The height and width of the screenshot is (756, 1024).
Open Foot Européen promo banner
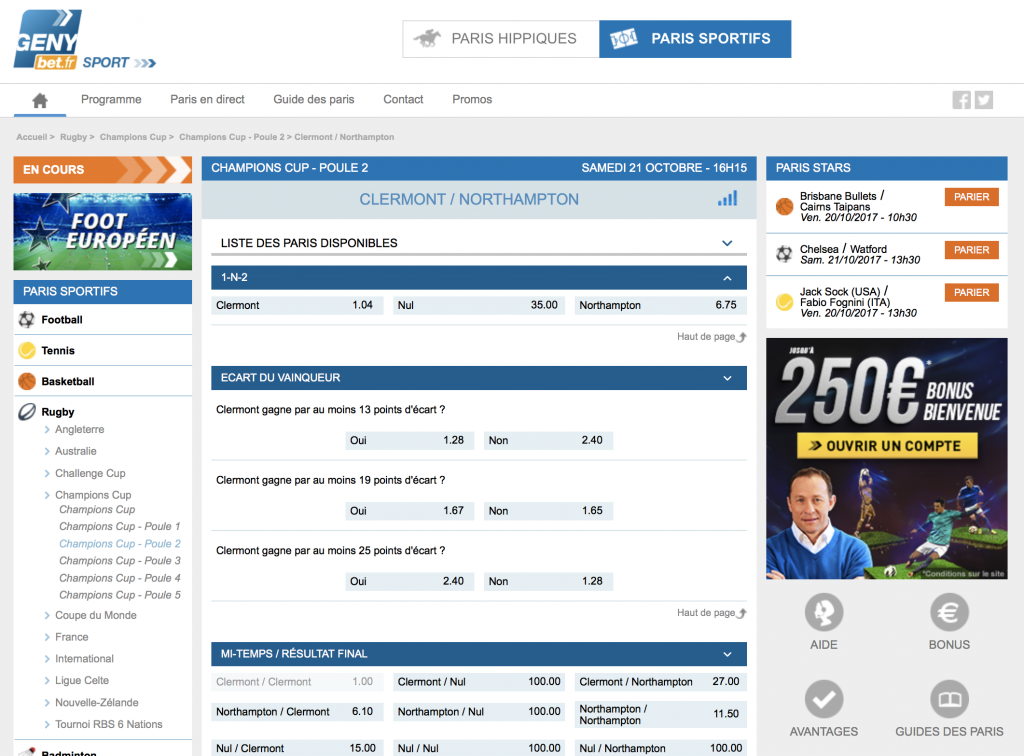103,232
